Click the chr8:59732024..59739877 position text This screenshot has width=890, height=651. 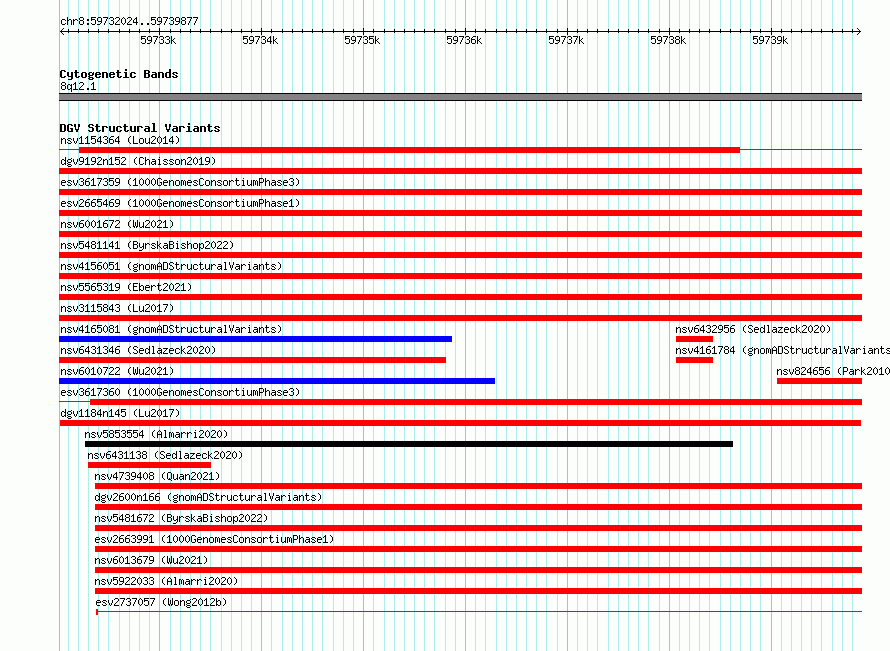(x=129, y=22)
